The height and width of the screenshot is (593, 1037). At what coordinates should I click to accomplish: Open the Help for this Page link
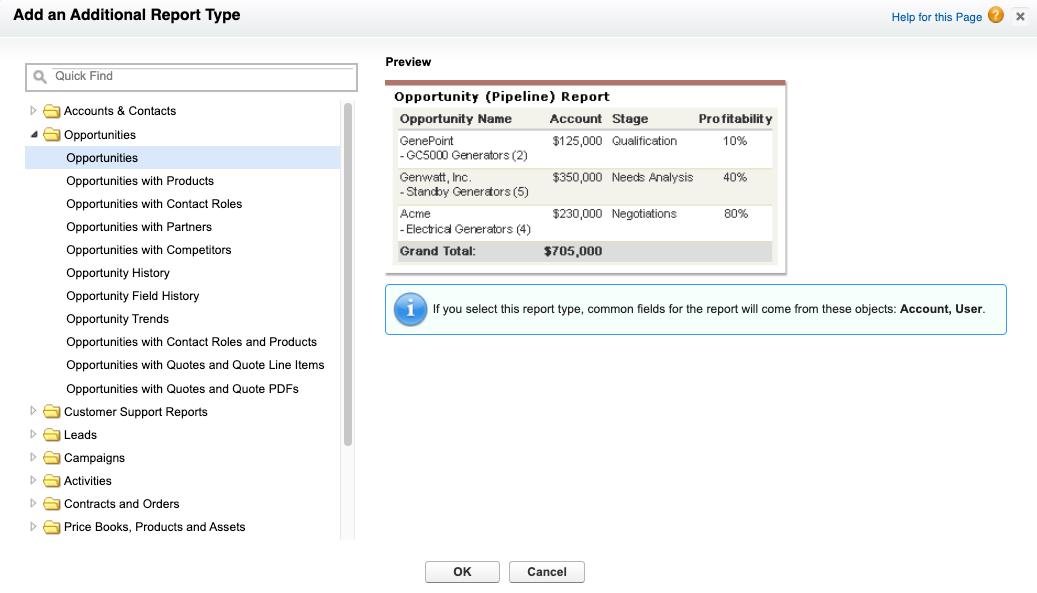click(936, 17)
